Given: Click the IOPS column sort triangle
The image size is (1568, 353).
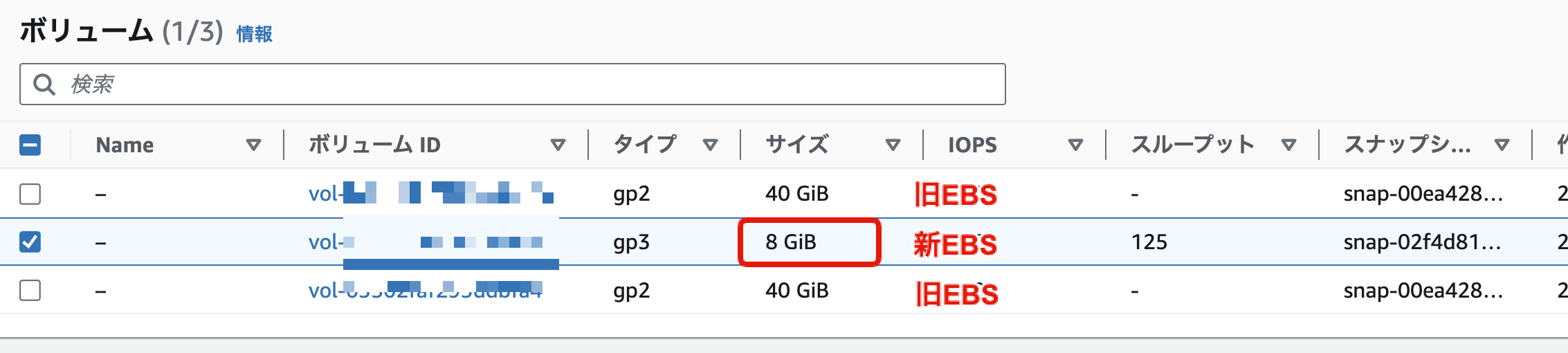Looking at the screenshot, I should [x=1075, y=145].
